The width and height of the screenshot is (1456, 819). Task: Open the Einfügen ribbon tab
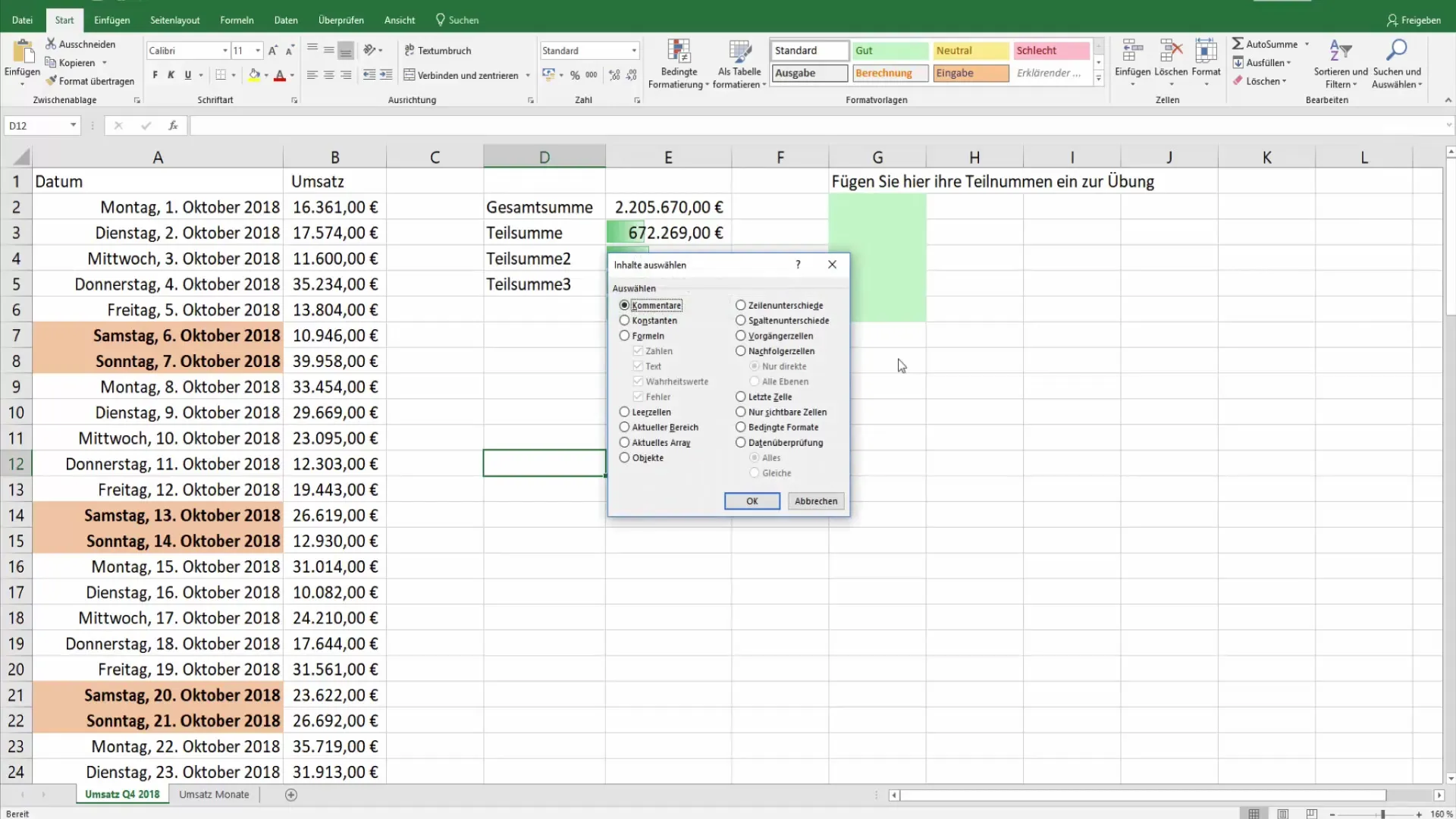tap(111, 20)
